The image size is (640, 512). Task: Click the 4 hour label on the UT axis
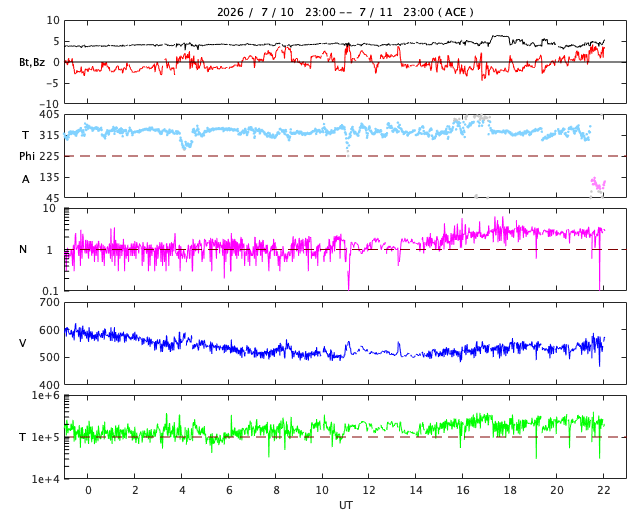coord(182,490)
